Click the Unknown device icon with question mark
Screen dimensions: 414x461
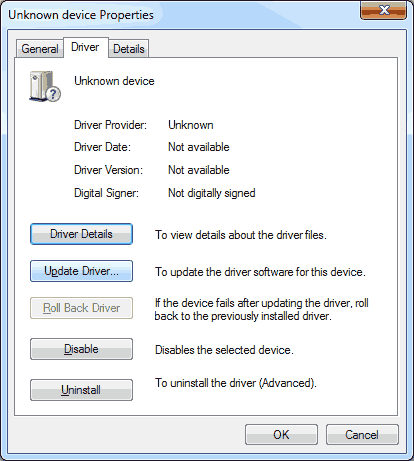pyautogui.click(x=45, y=86)
